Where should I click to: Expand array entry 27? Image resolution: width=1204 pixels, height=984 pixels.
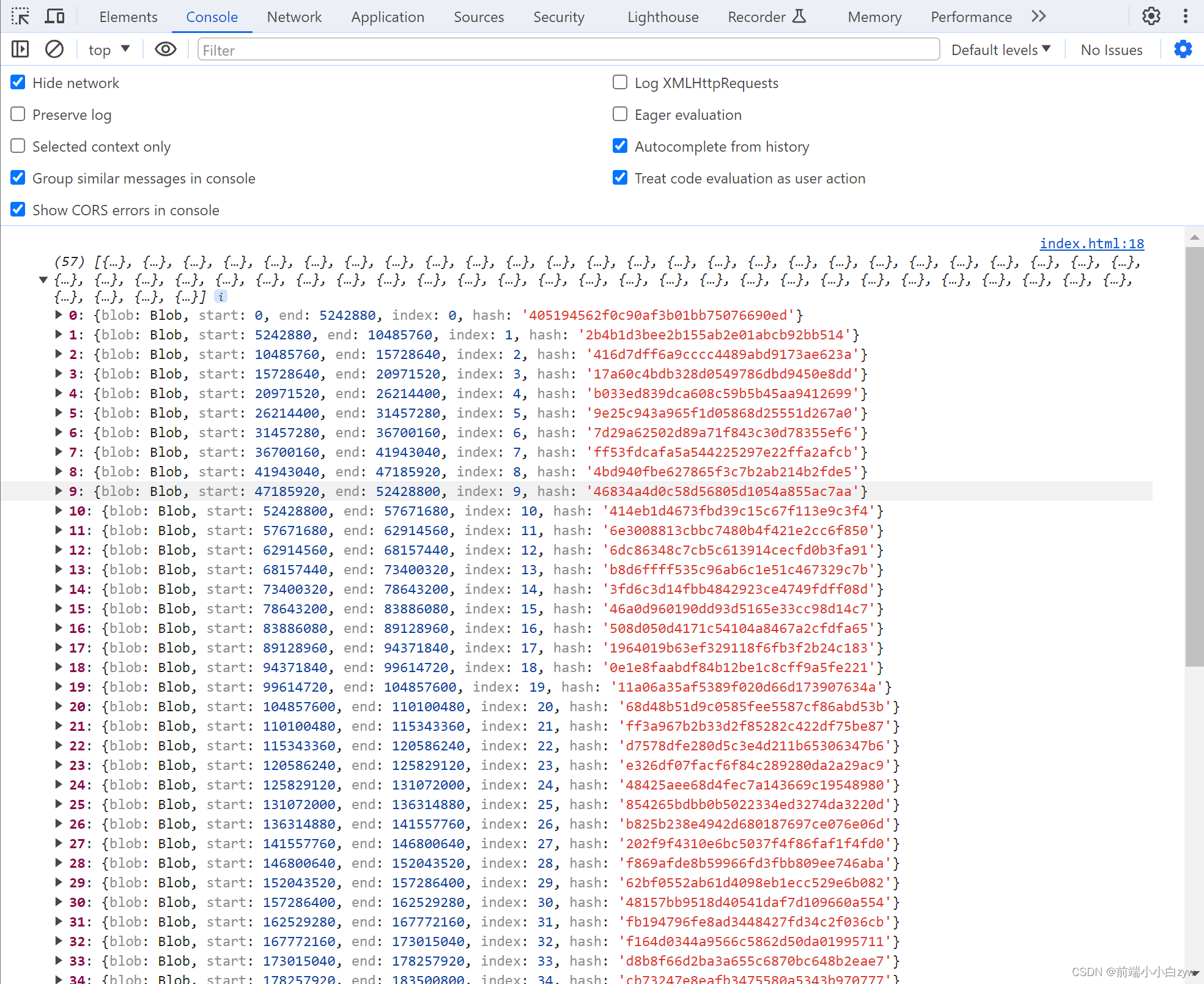(59, 843)
